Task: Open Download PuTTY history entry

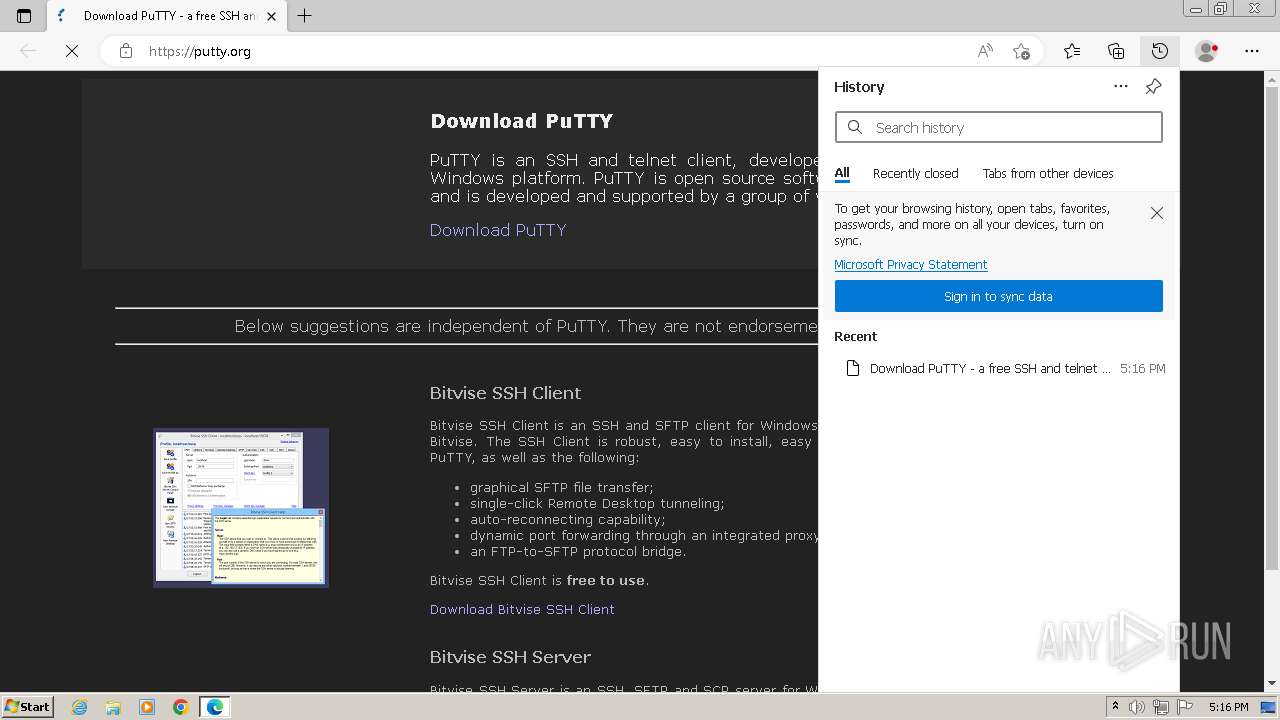Action: (x=998, y=368)
